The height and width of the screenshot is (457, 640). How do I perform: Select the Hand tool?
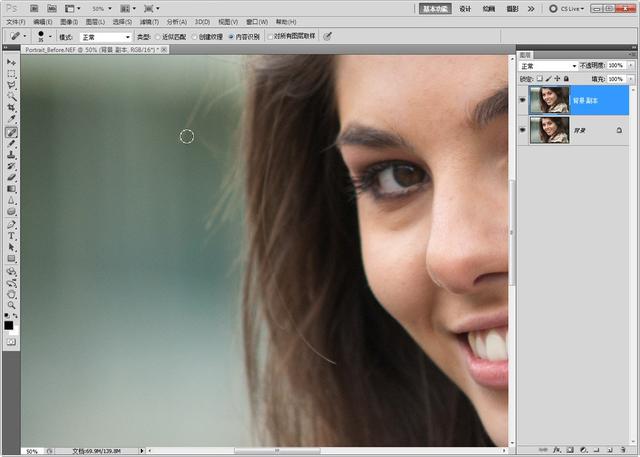tap(11, 294)
